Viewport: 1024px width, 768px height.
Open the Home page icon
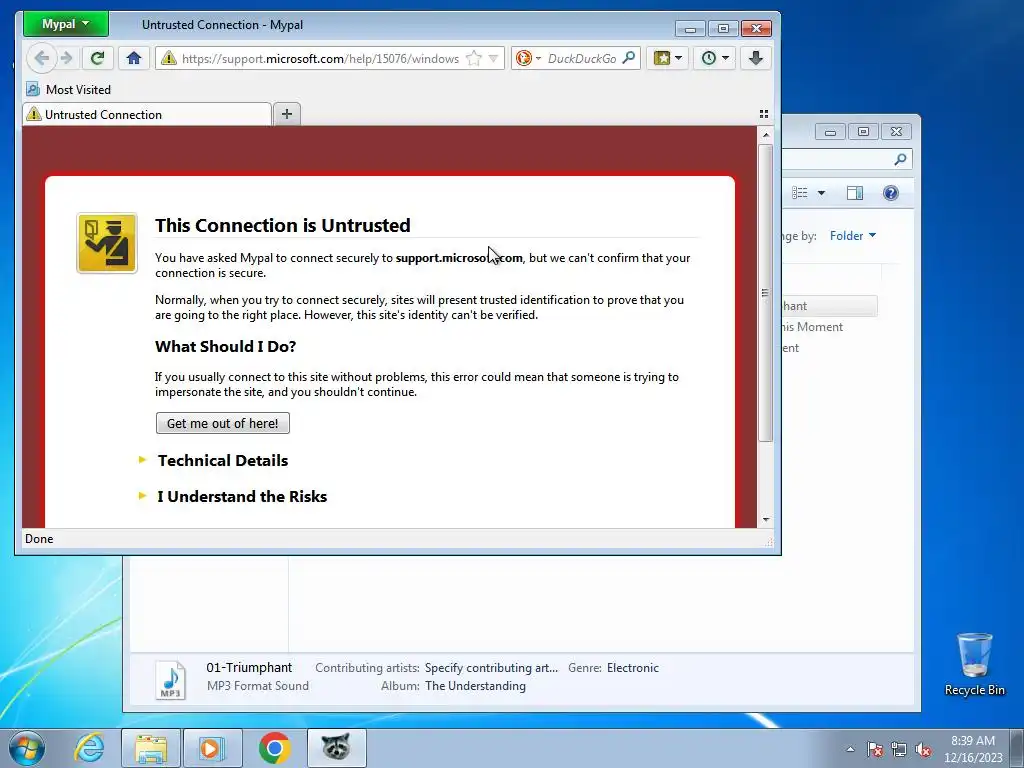pyautogui.click(x=134, y=58)
